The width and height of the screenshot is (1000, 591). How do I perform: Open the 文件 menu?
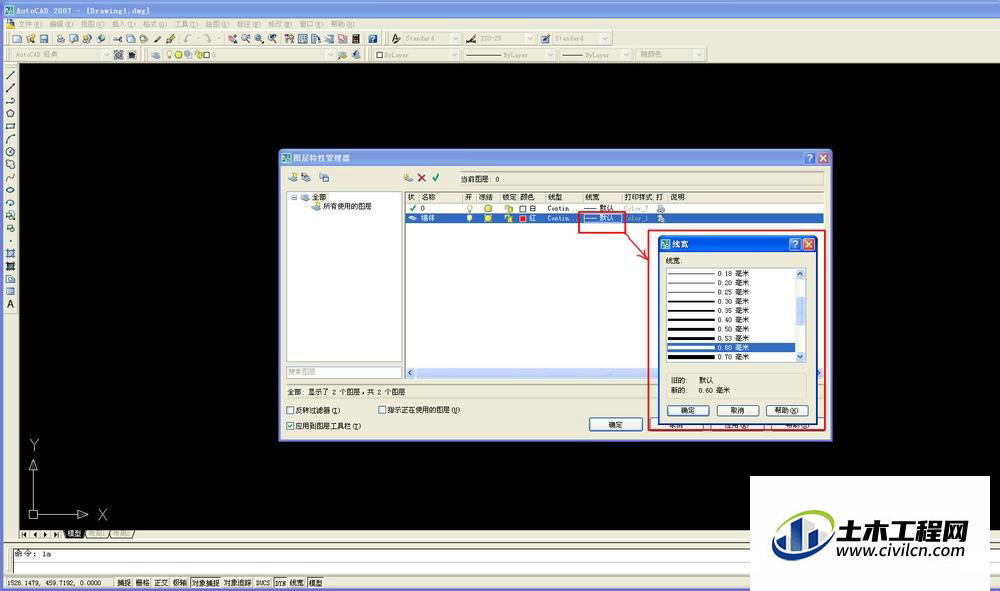coord(29,24)
